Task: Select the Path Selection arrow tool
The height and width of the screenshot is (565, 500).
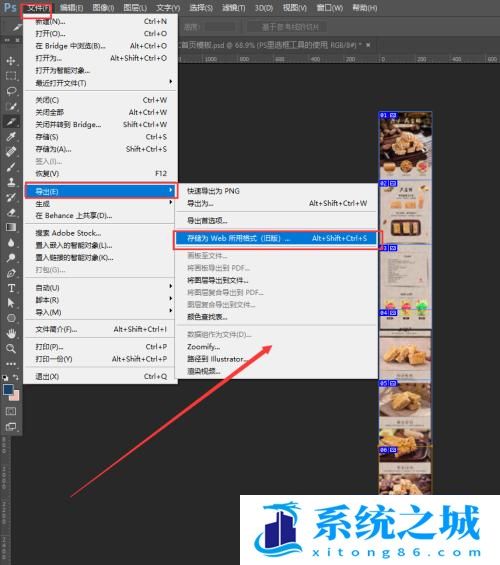Action: point(11,303)
